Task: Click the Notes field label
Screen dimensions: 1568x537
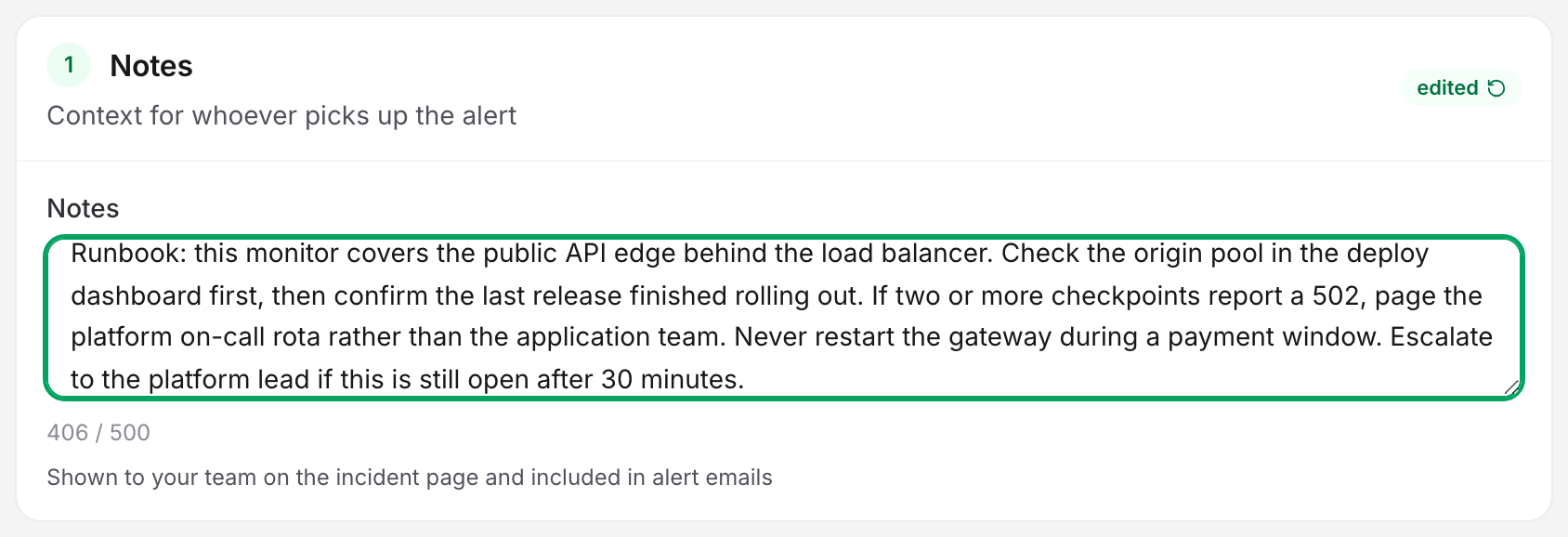Action: (83, 208)
